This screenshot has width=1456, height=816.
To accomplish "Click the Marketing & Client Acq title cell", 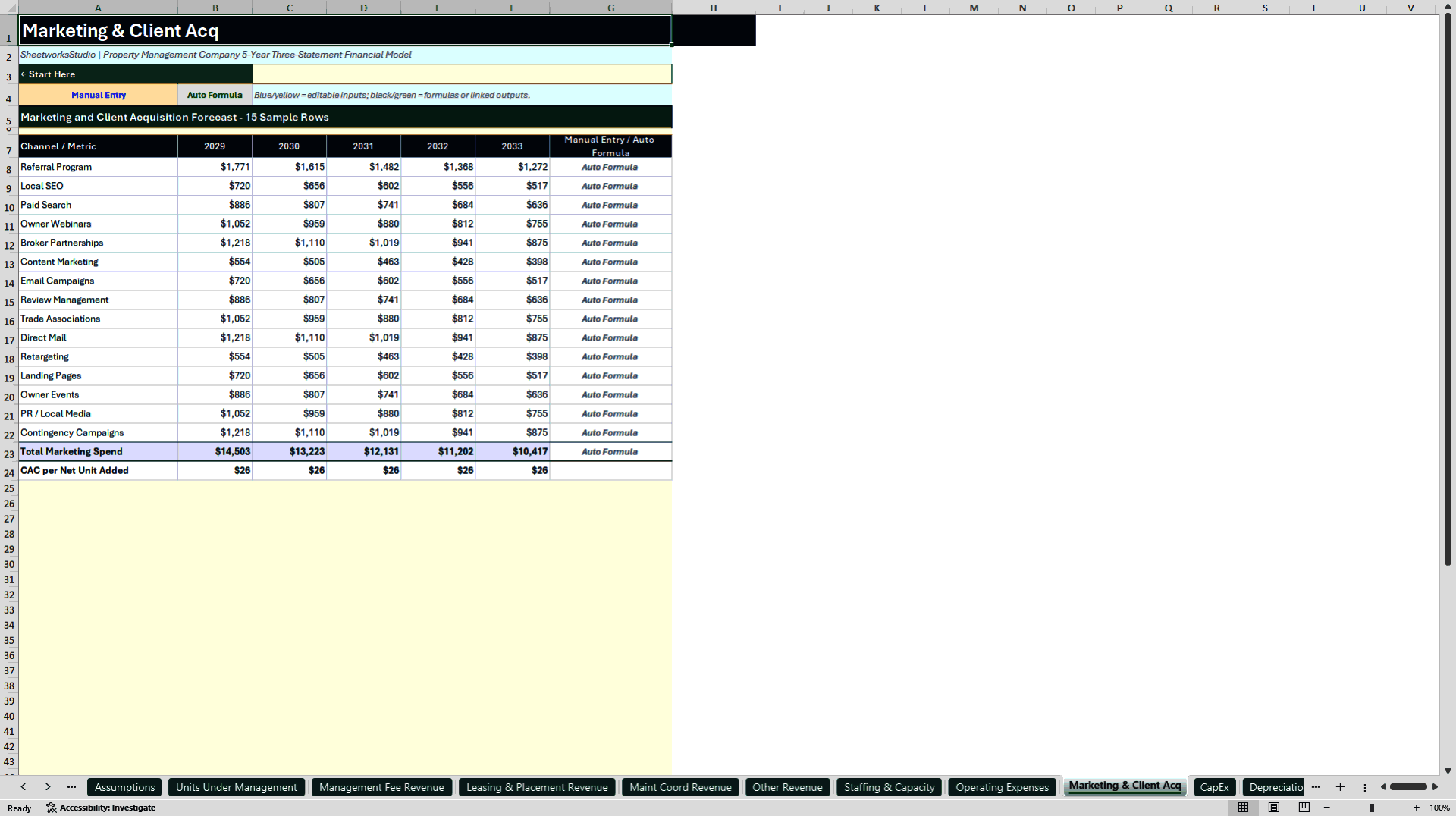I will point(345,30).
